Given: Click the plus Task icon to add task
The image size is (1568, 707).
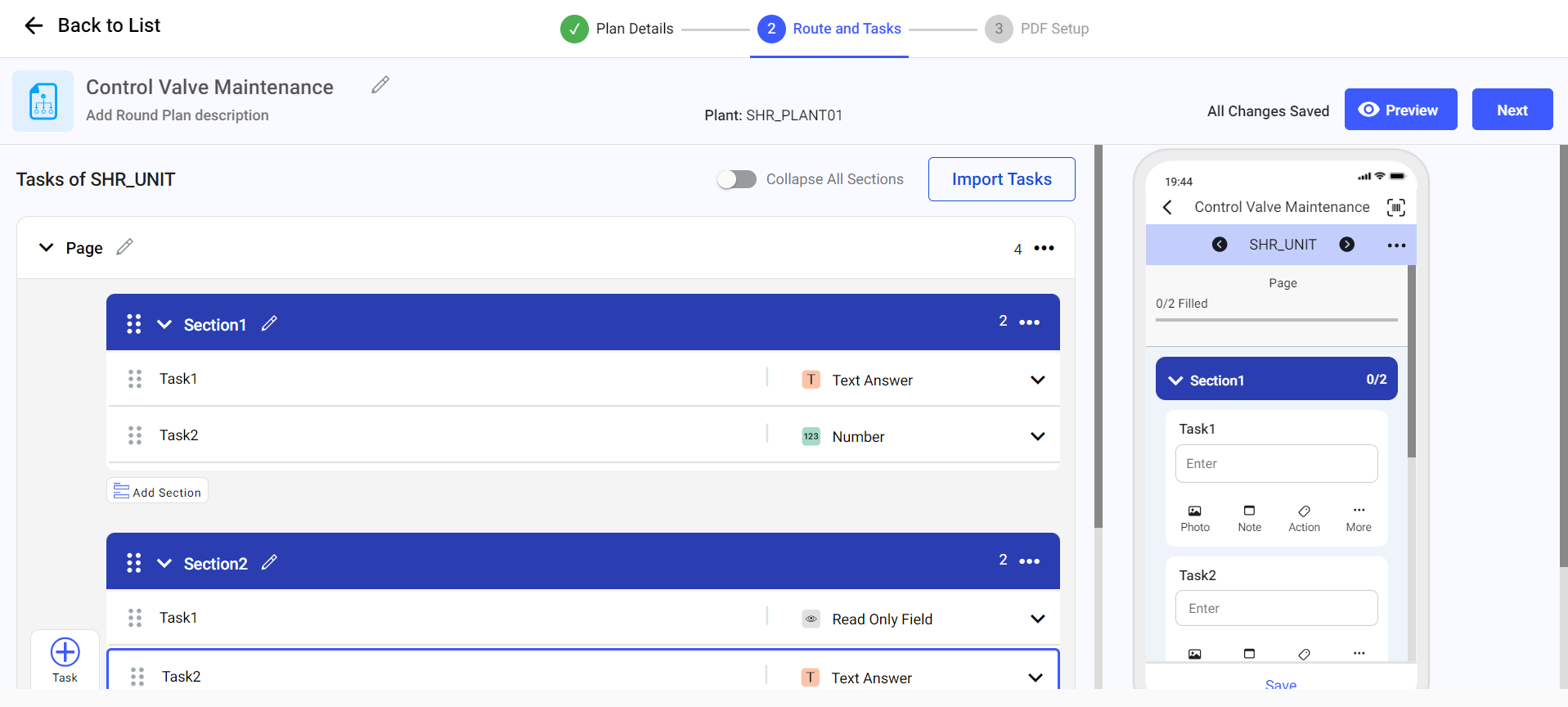Looking at the screenshot, I should pyautogui.click(x=65, y=653).
